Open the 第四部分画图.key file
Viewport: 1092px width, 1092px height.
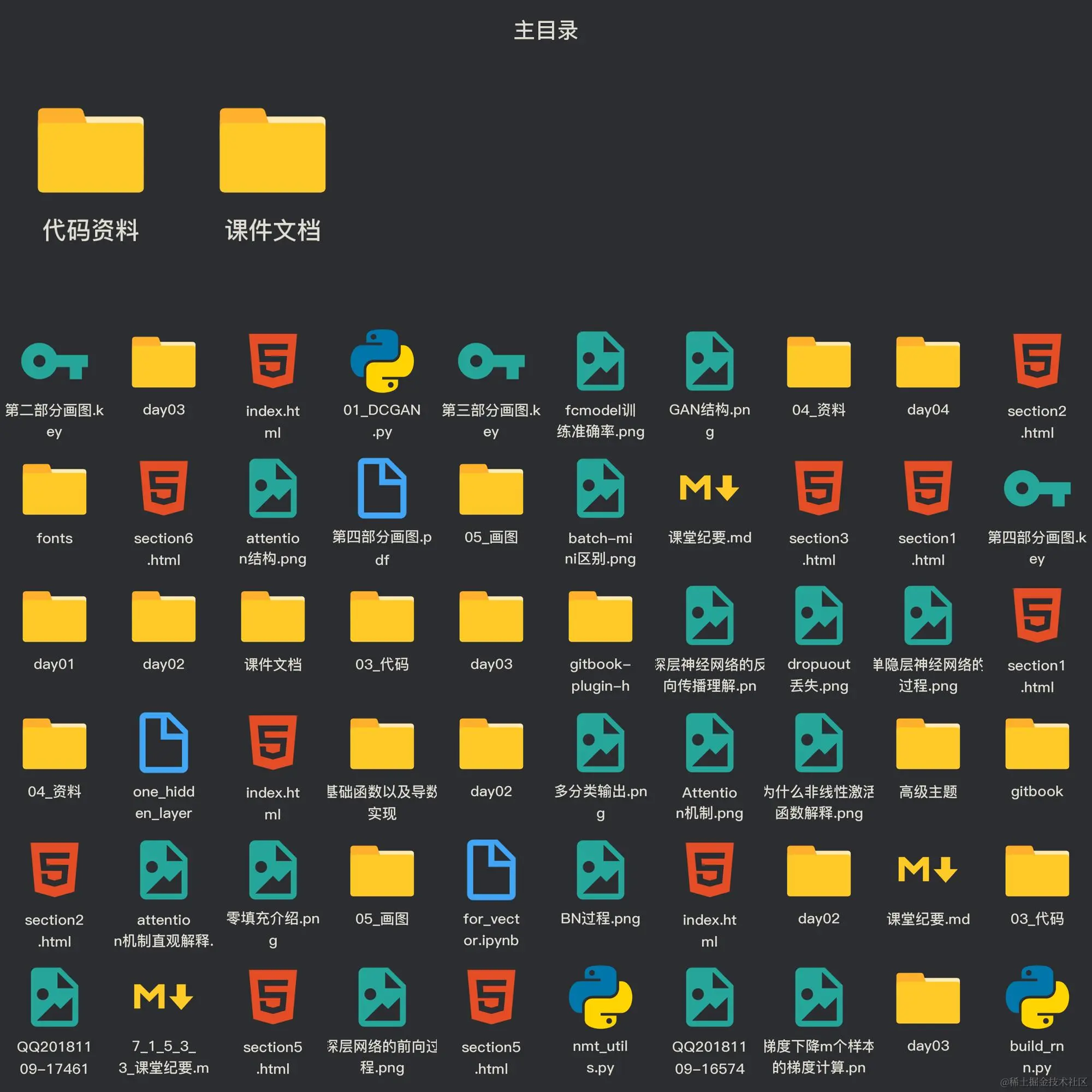[x=1037, y=488]
